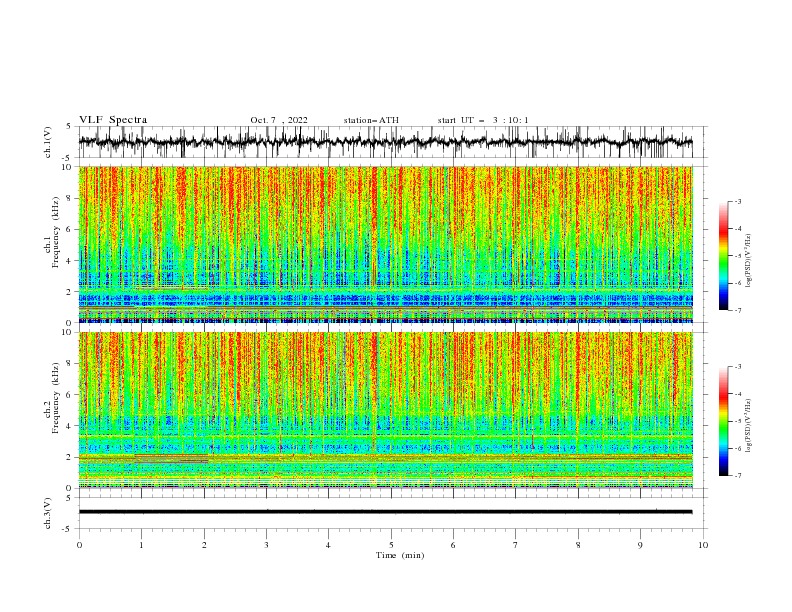Click the log(PSD) label beside the ch.2 colorbar
Viewport: 792px width, 612px height.
(748, 425)
